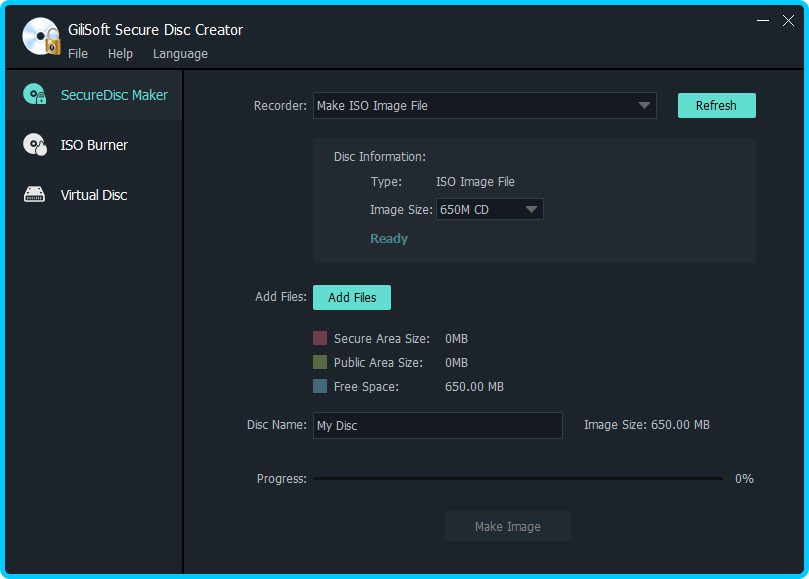Open the SecureDisc Maker tab

(x=94, y=95)
